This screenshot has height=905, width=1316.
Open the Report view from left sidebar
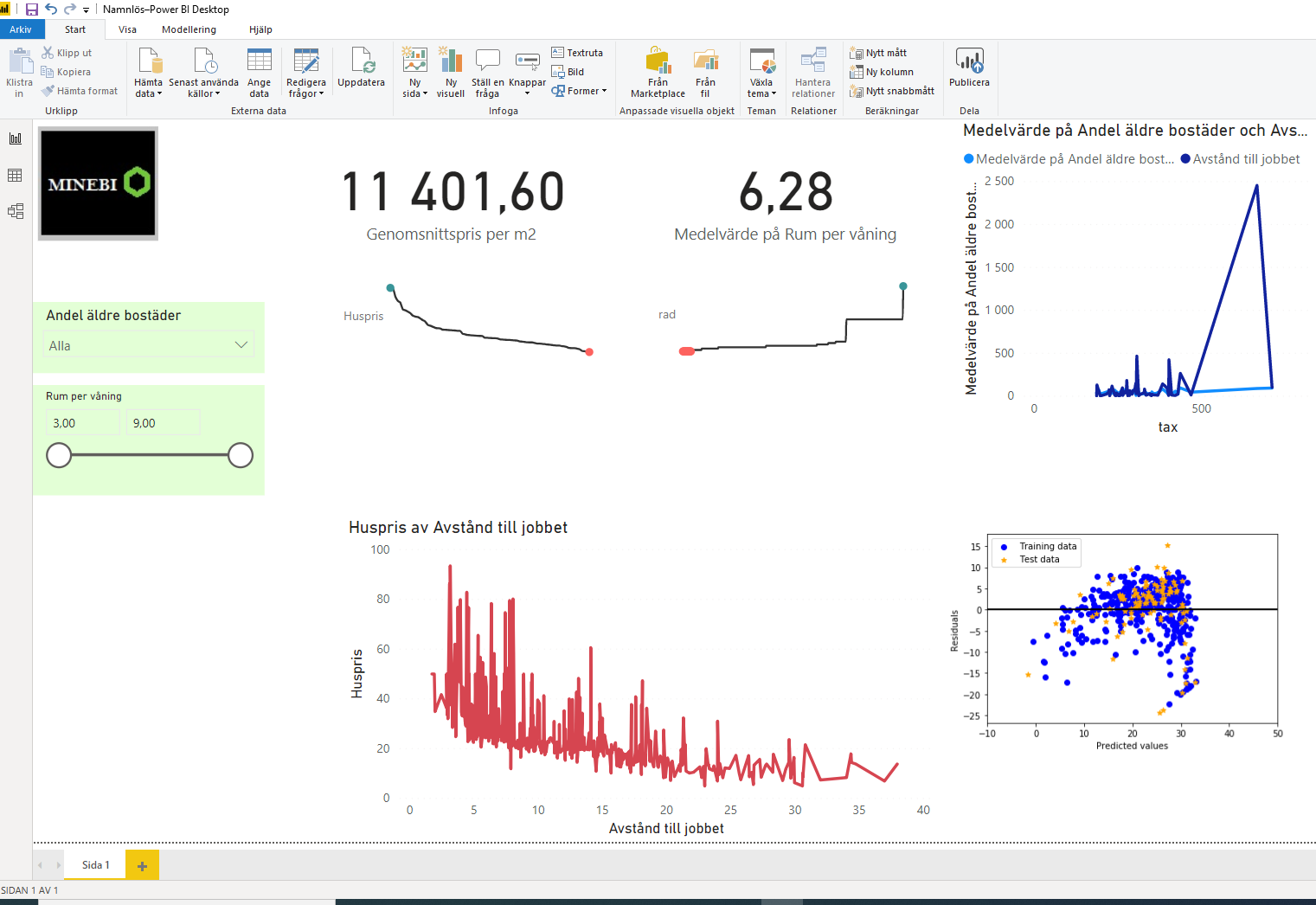pos(16,138)
